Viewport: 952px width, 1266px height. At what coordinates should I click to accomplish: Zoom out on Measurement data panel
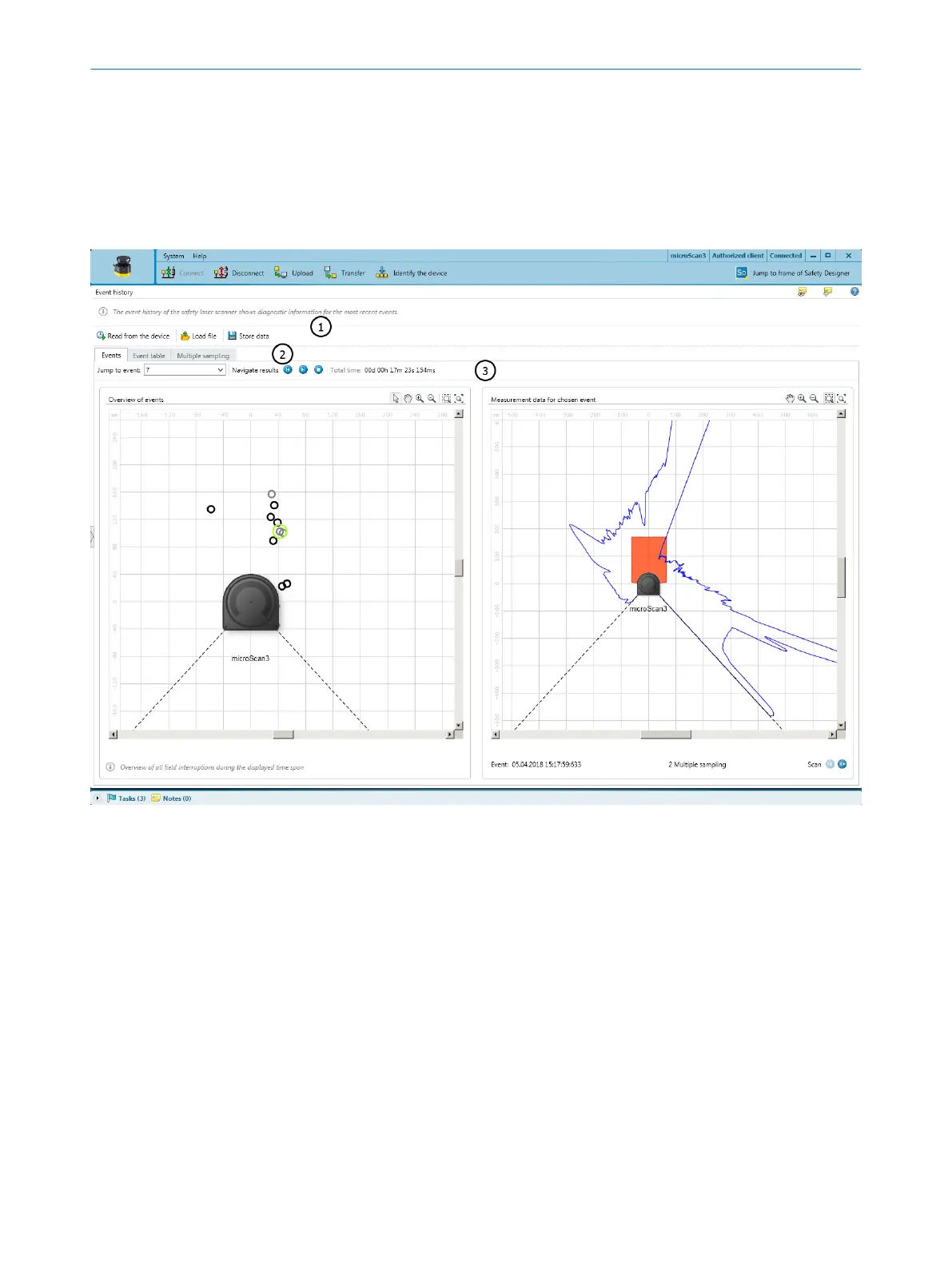pyautogui.click(x=814, y=398)
